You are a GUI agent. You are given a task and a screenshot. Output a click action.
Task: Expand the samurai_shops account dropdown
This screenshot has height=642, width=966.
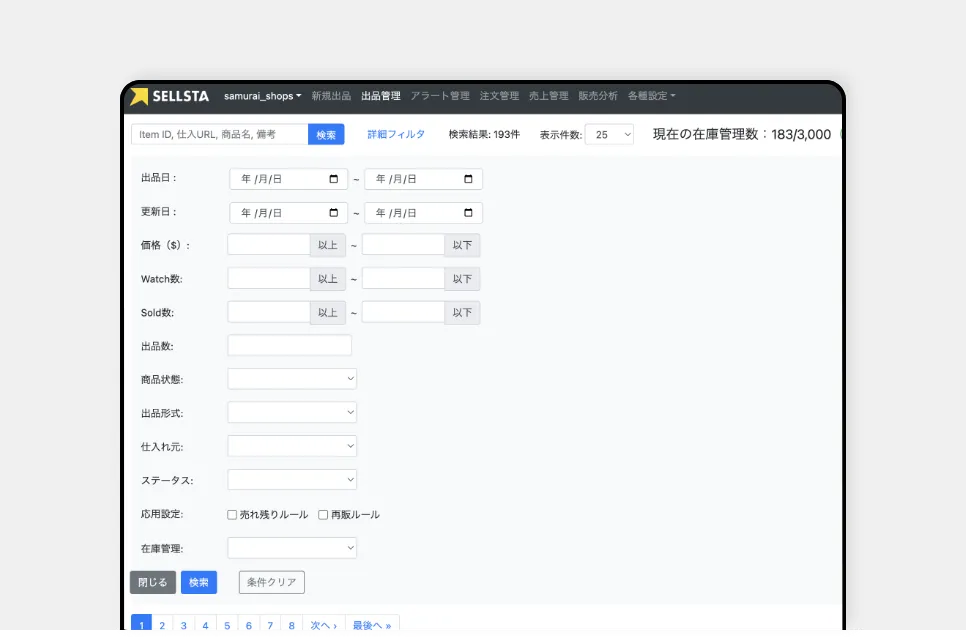click(262, 96)
